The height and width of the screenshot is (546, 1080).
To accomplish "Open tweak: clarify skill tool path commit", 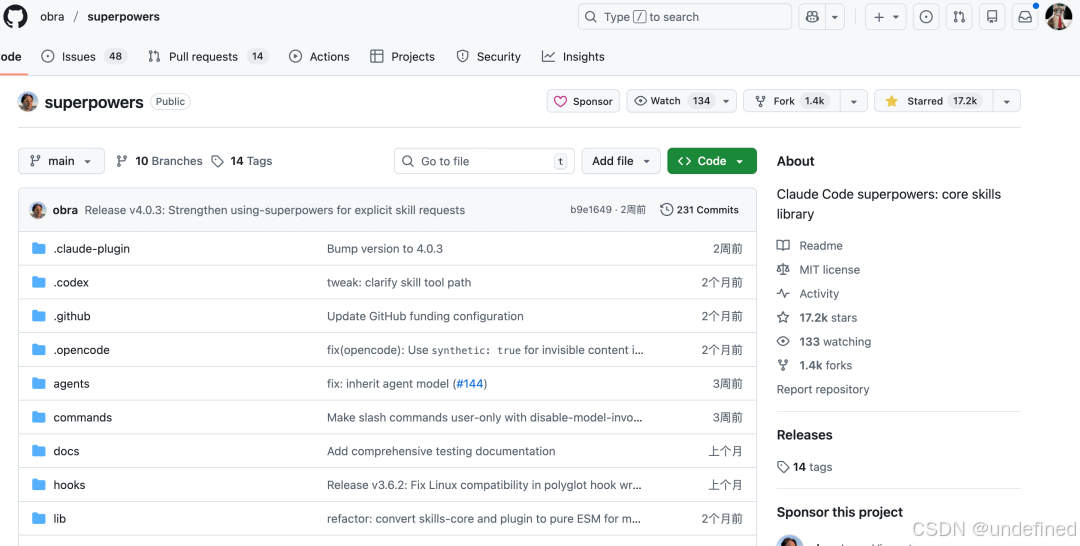I will tap(399, 282).
